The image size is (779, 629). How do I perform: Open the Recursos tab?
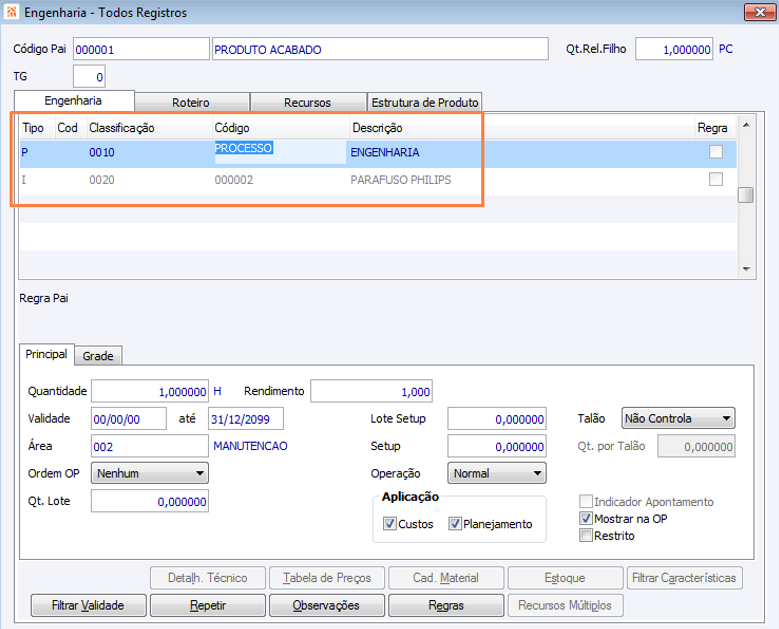tap(308, 102)
